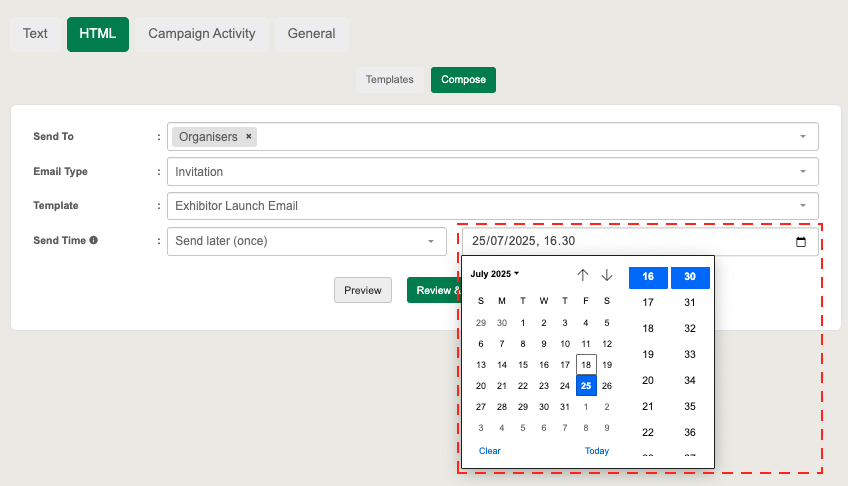Go to previous month with up arrow
The height and width of the screenshot is (486, 848).
(583, 275)
